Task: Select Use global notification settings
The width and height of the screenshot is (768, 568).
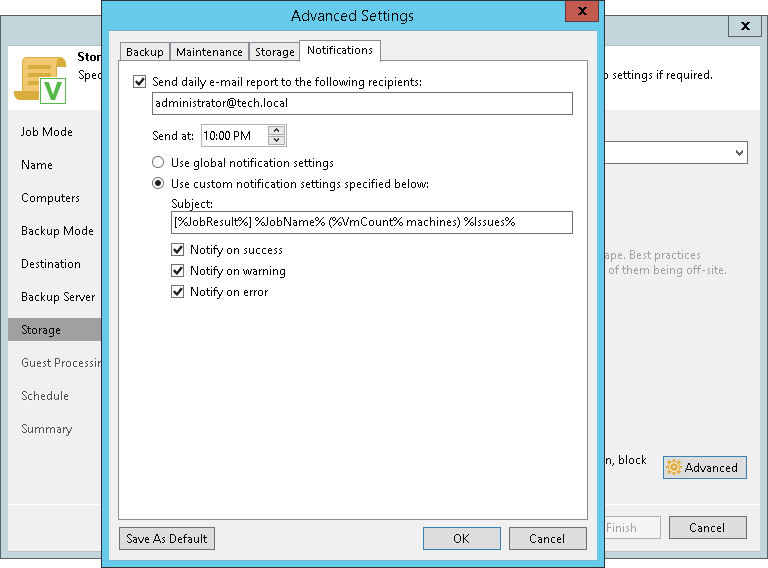Action: click(x=158, y=162)
